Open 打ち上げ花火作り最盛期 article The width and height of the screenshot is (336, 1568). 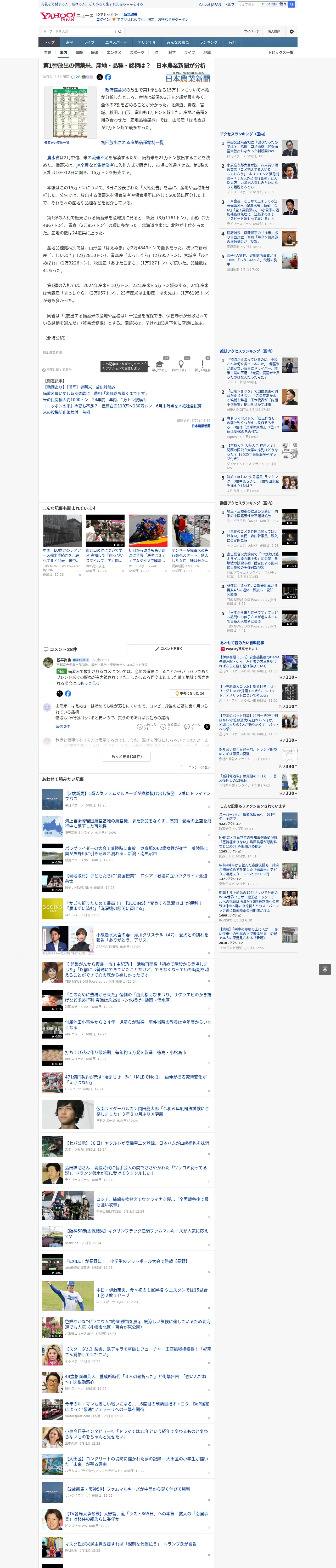126,1052
